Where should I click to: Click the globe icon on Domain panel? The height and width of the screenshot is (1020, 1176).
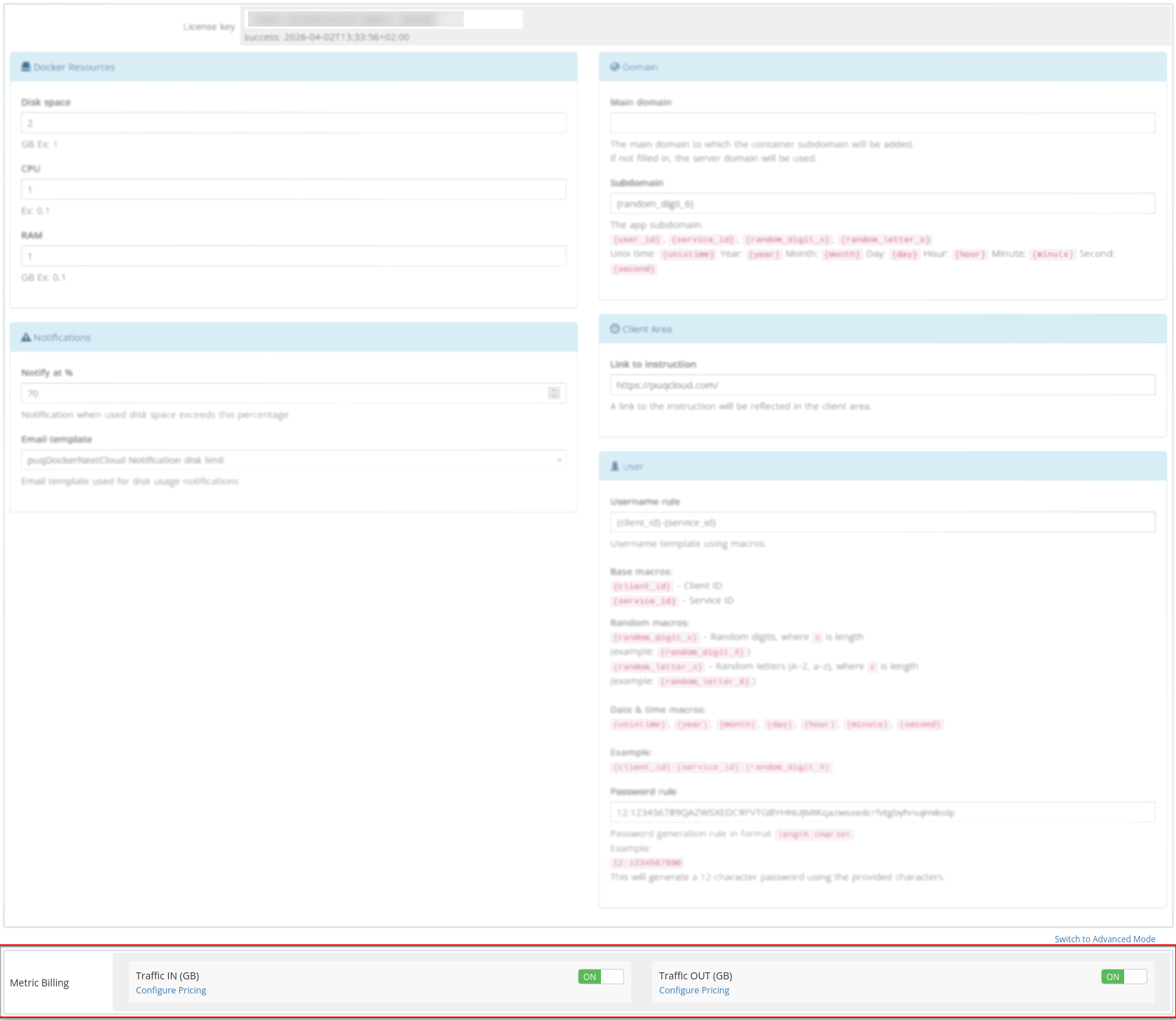coord(615,67)
